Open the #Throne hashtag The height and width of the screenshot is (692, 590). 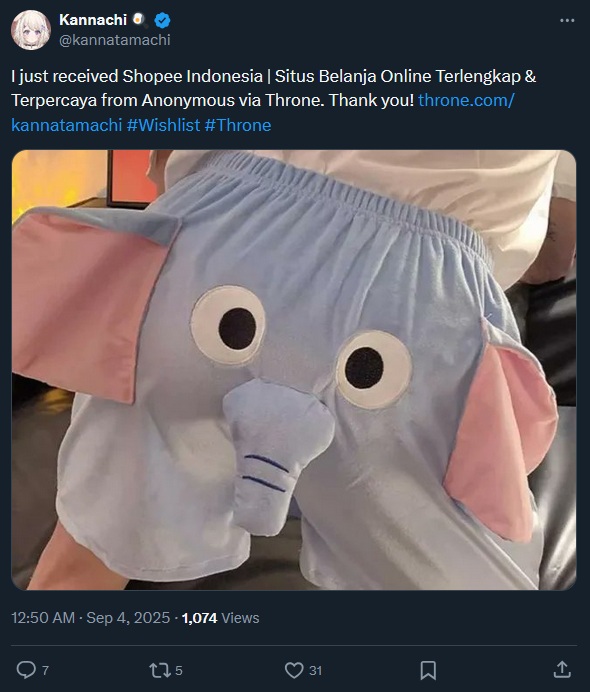(238, 125)
